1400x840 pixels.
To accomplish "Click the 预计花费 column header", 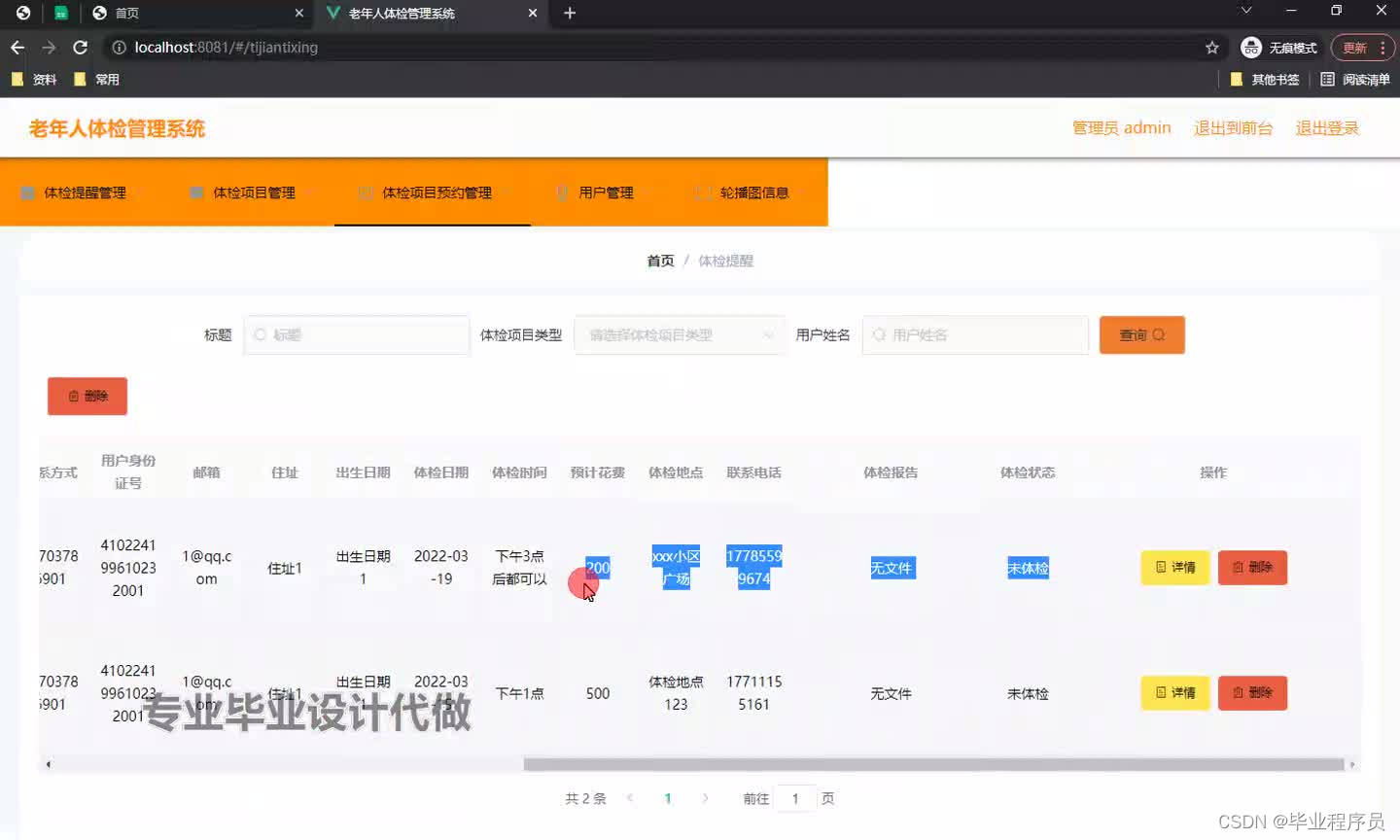I will (x=597, y=472).
